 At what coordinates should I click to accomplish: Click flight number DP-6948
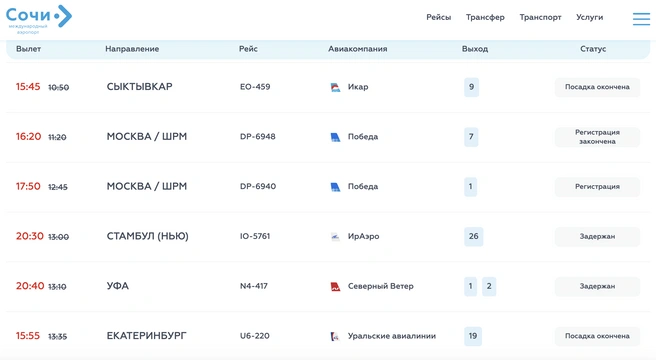coord(257,136)
